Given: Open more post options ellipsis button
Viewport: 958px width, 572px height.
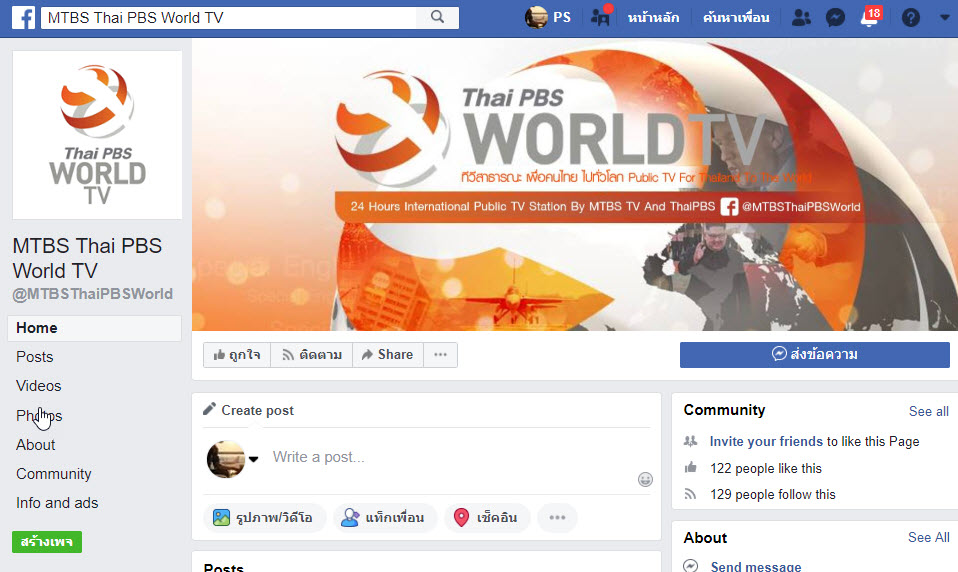Looking at the screenshot, I should pyautogui.click(x=557, y=518).
